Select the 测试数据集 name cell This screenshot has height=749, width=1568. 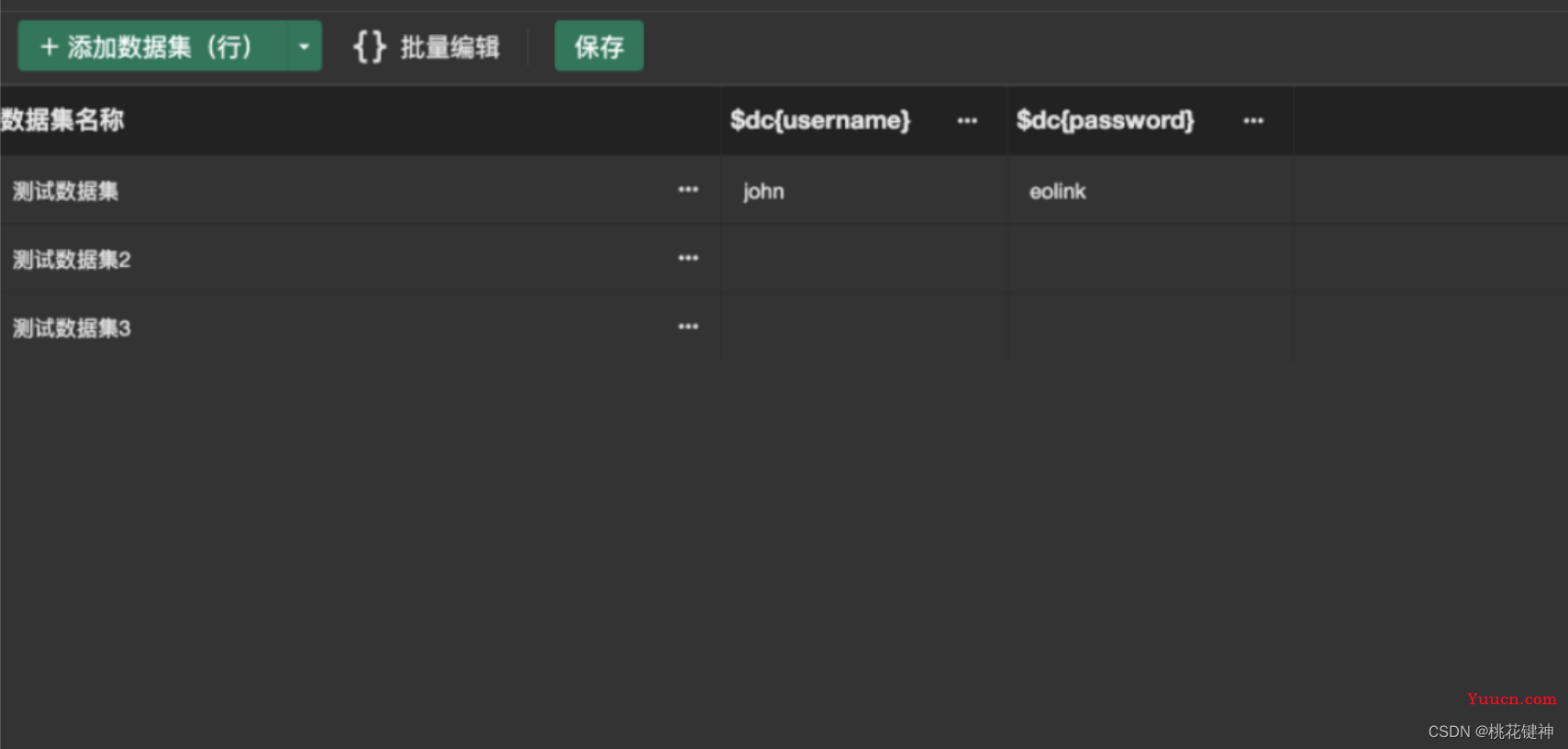(361, 191)
